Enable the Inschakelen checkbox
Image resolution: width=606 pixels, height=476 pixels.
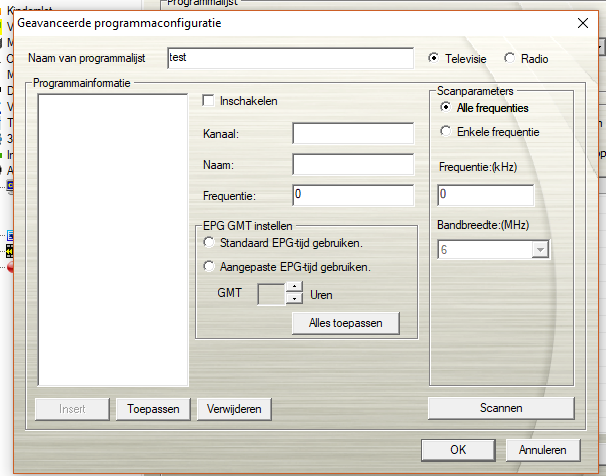pos(208,101)
